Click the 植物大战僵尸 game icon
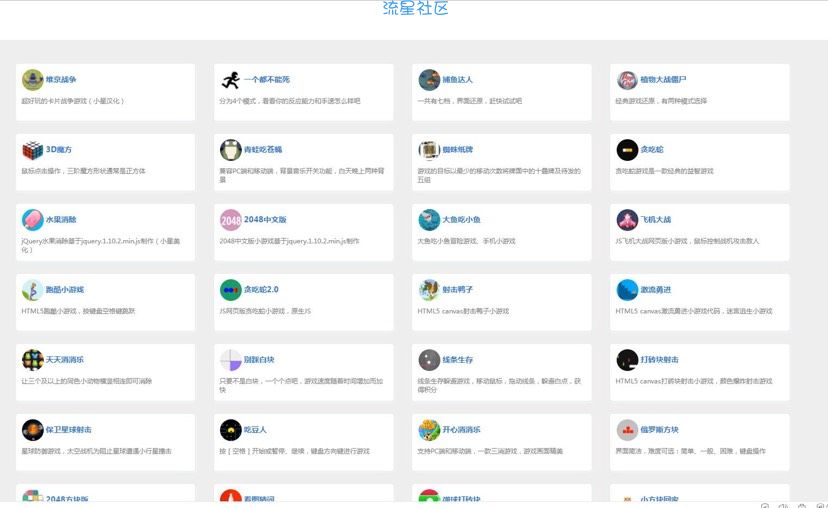Image resolution: width=828 pixels, height=508 pixels. (x=627, y=80)
